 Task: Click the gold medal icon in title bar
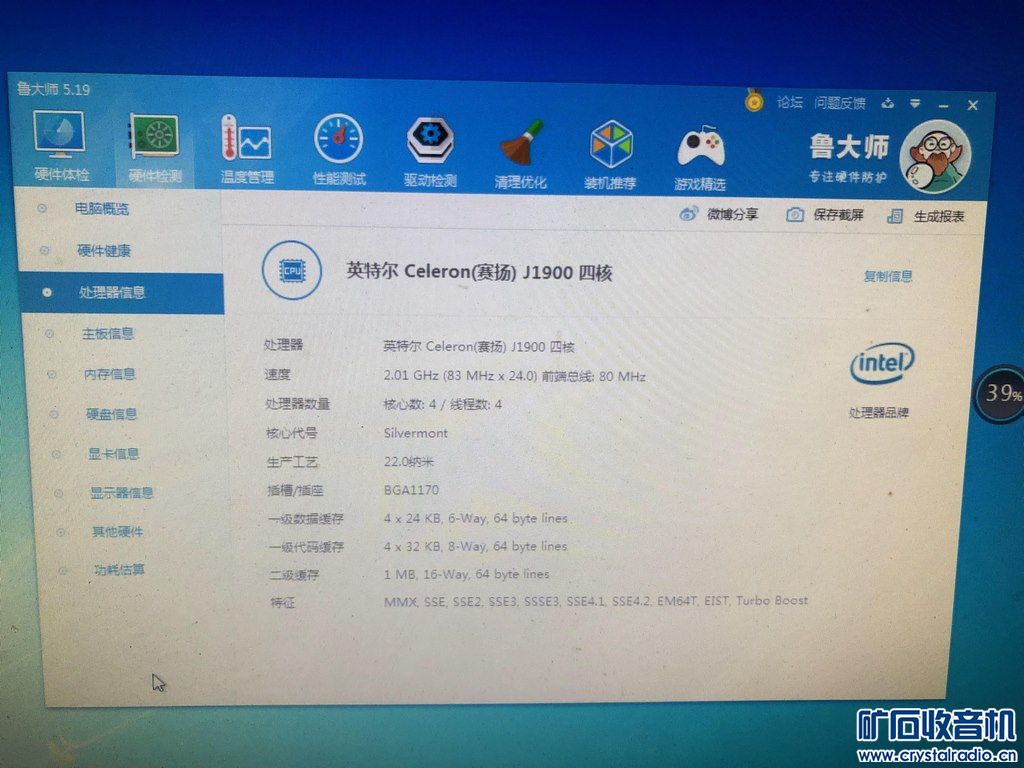(754, 101)
